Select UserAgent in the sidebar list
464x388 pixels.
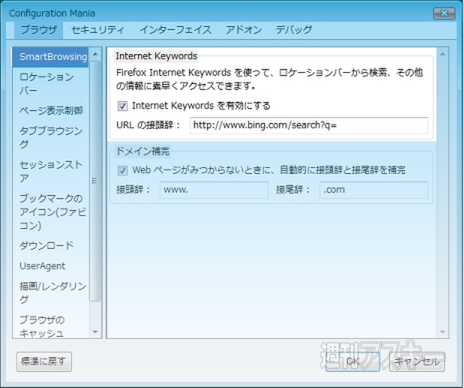(50, 266)
